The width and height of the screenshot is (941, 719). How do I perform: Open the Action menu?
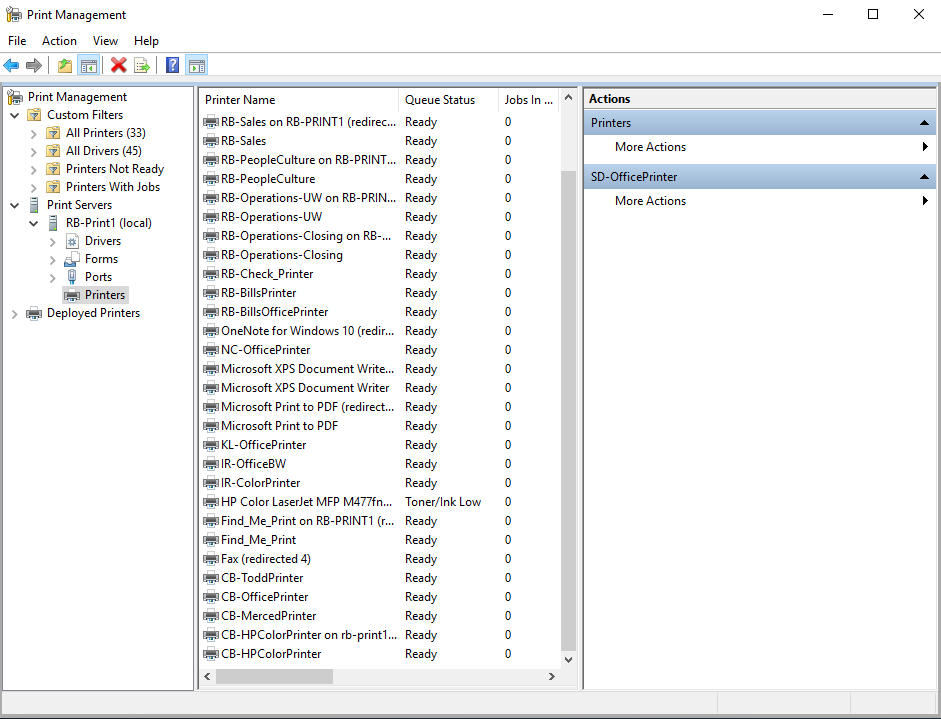59,41
